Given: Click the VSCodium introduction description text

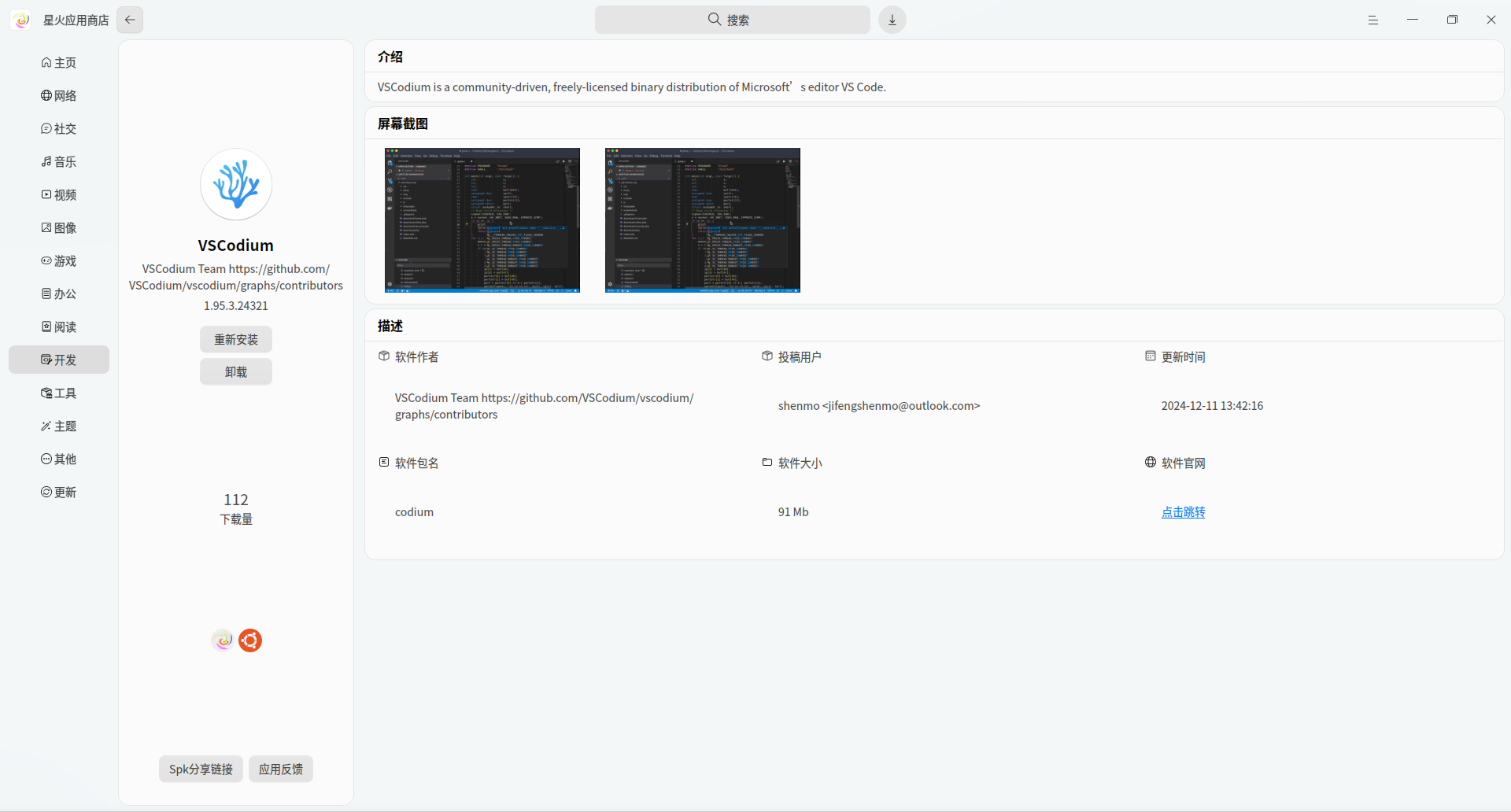Looking at the screenshot, I should (632, 87).
